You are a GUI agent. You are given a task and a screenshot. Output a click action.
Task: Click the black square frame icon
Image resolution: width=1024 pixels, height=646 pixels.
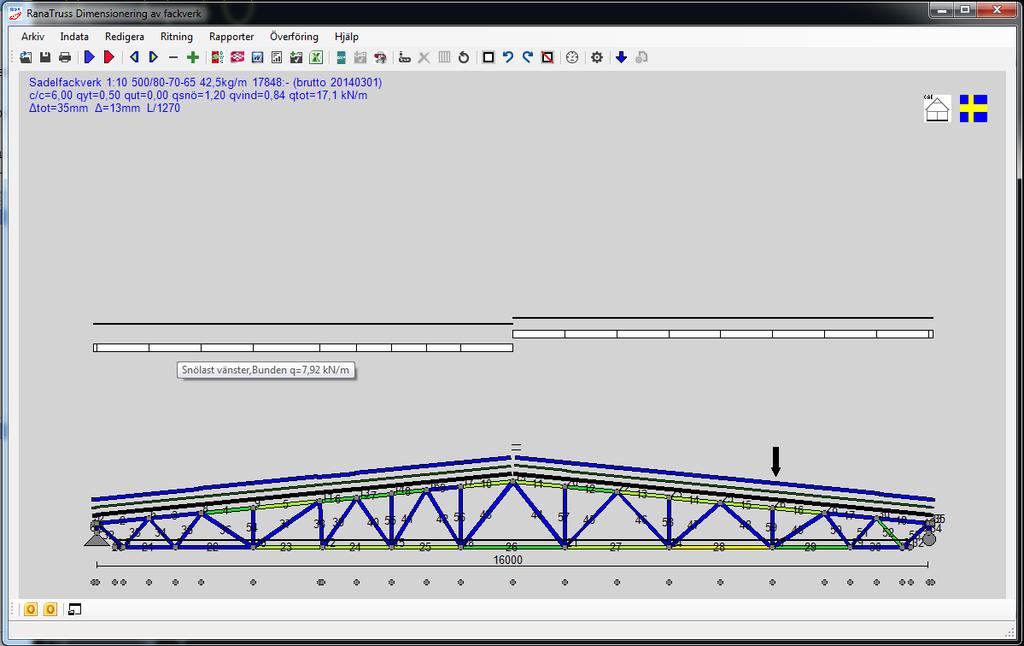point(488,57)
